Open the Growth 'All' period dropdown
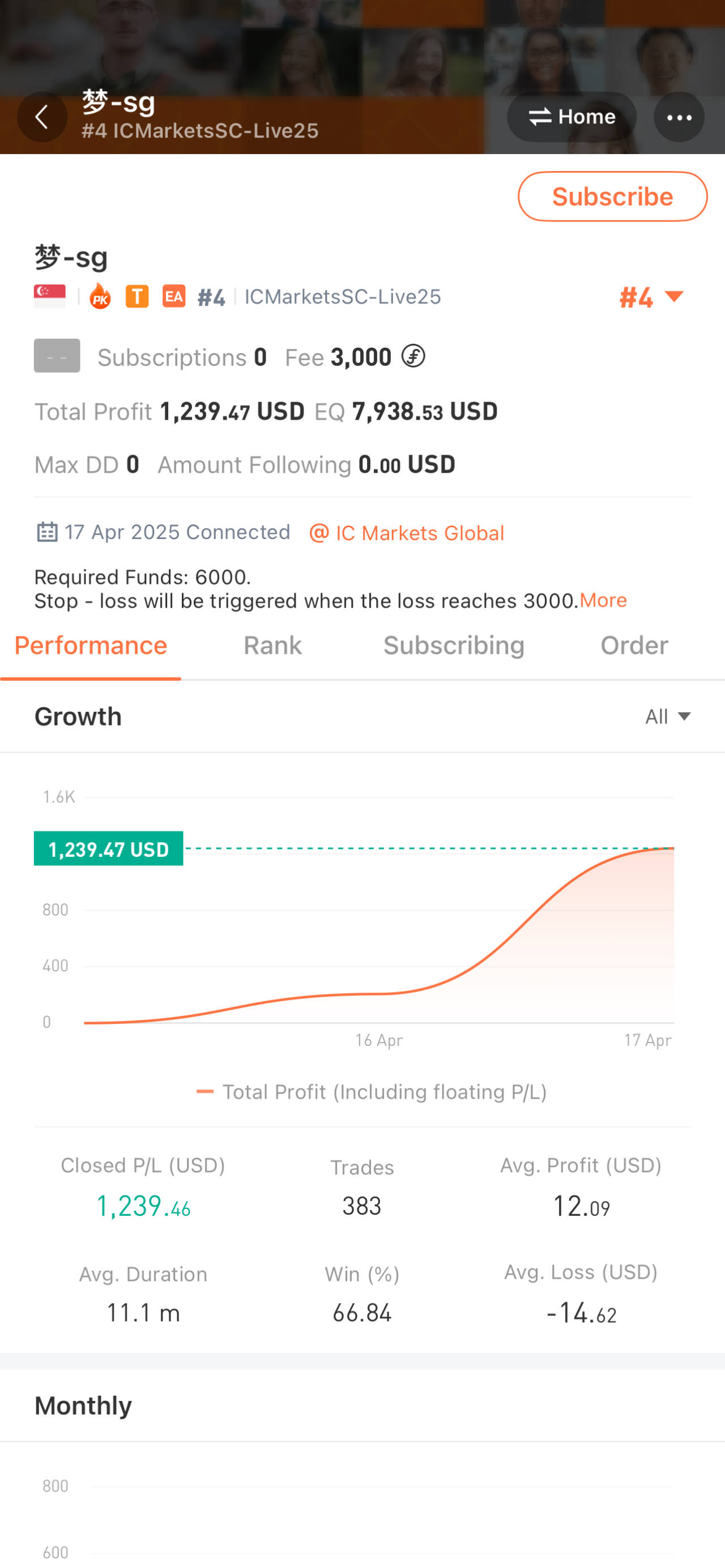Screen dimensions: 725x1568 click(x=668, y=716)
